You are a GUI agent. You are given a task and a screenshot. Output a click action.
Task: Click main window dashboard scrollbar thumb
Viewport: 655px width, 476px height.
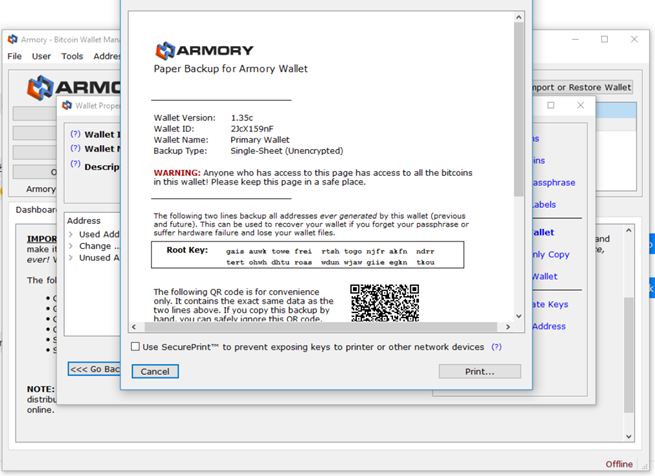(x=629, y=354)
